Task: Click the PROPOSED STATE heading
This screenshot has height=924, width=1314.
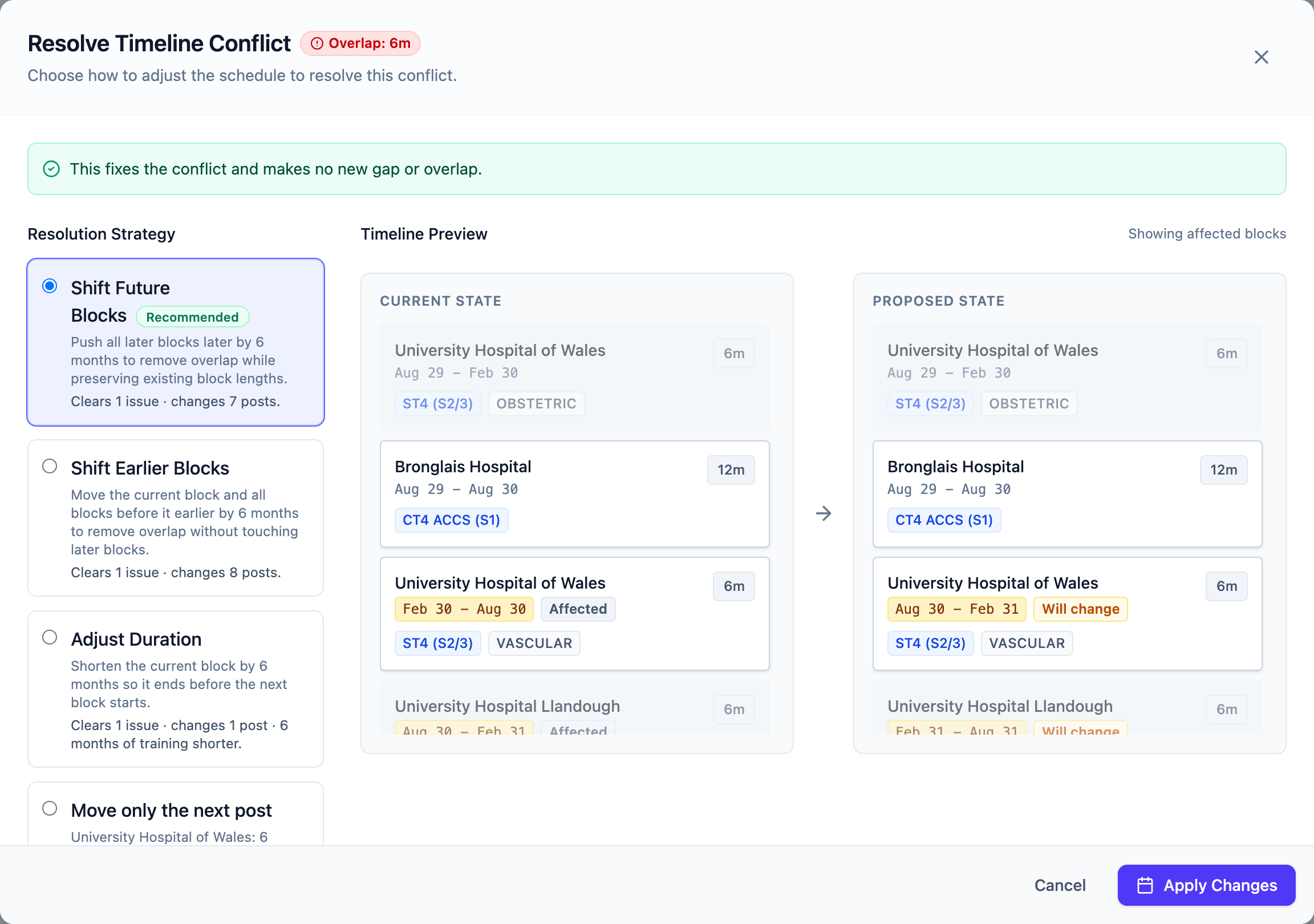Action: pos(938,301)
